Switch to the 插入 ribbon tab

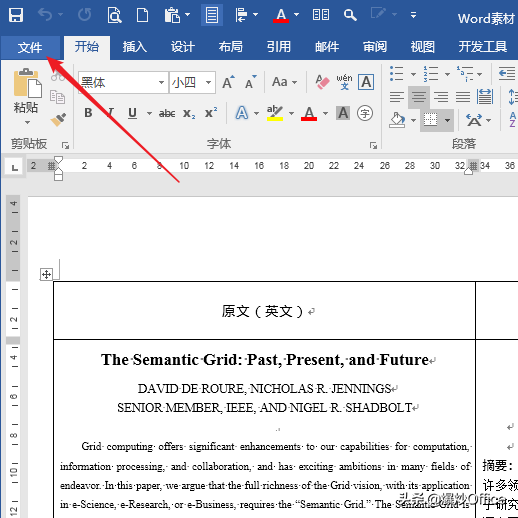(x=135, y=47)
